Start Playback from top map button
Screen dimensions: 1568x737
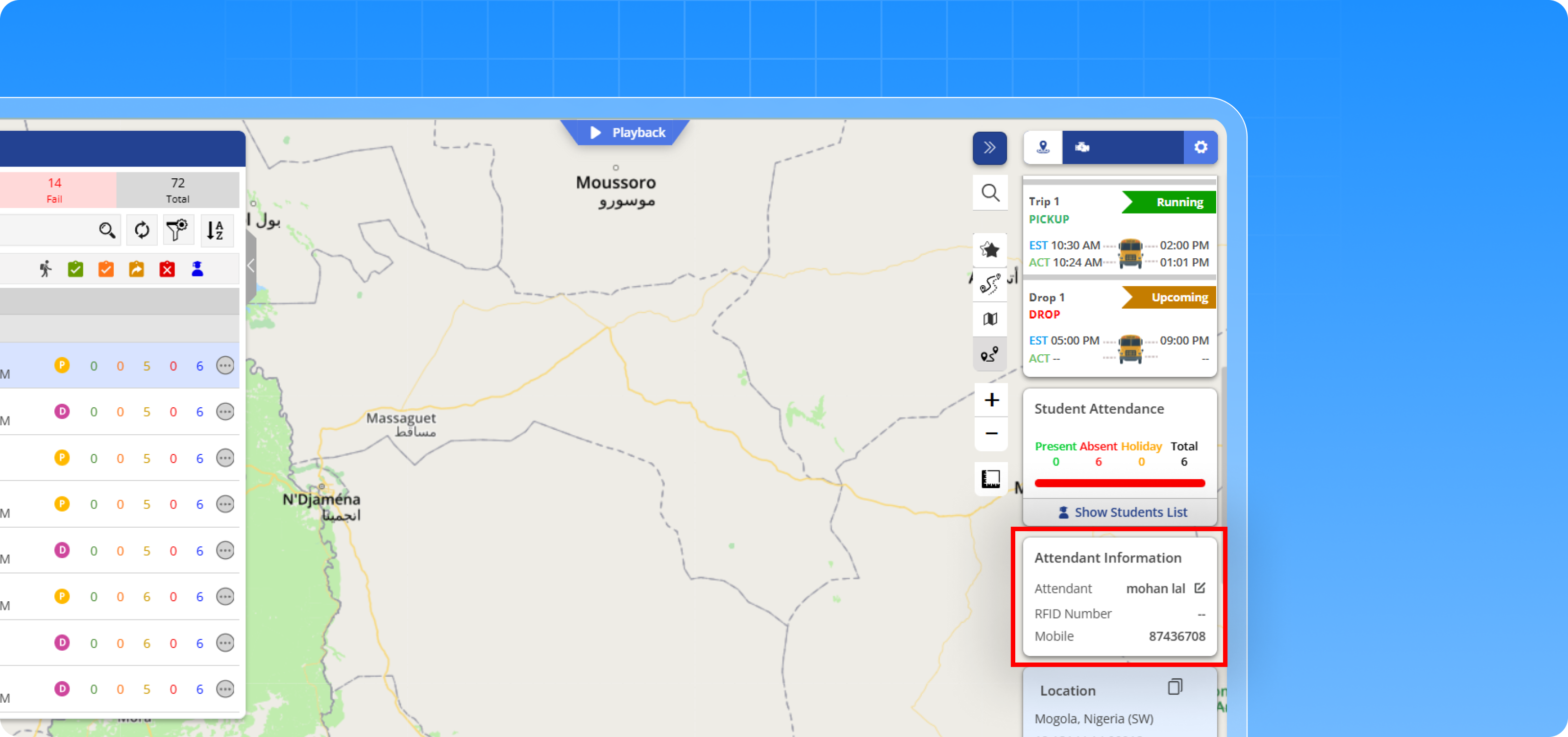point(627,133)
